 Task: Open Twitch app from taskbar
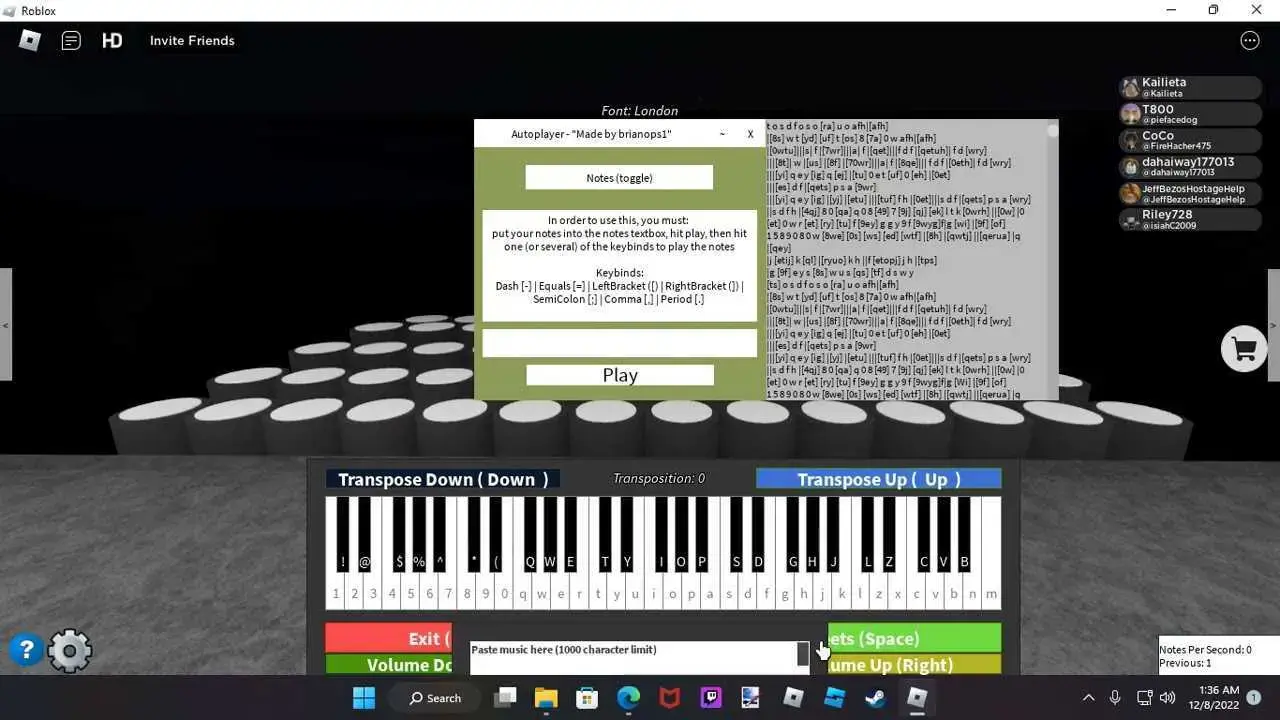[711, 697]
